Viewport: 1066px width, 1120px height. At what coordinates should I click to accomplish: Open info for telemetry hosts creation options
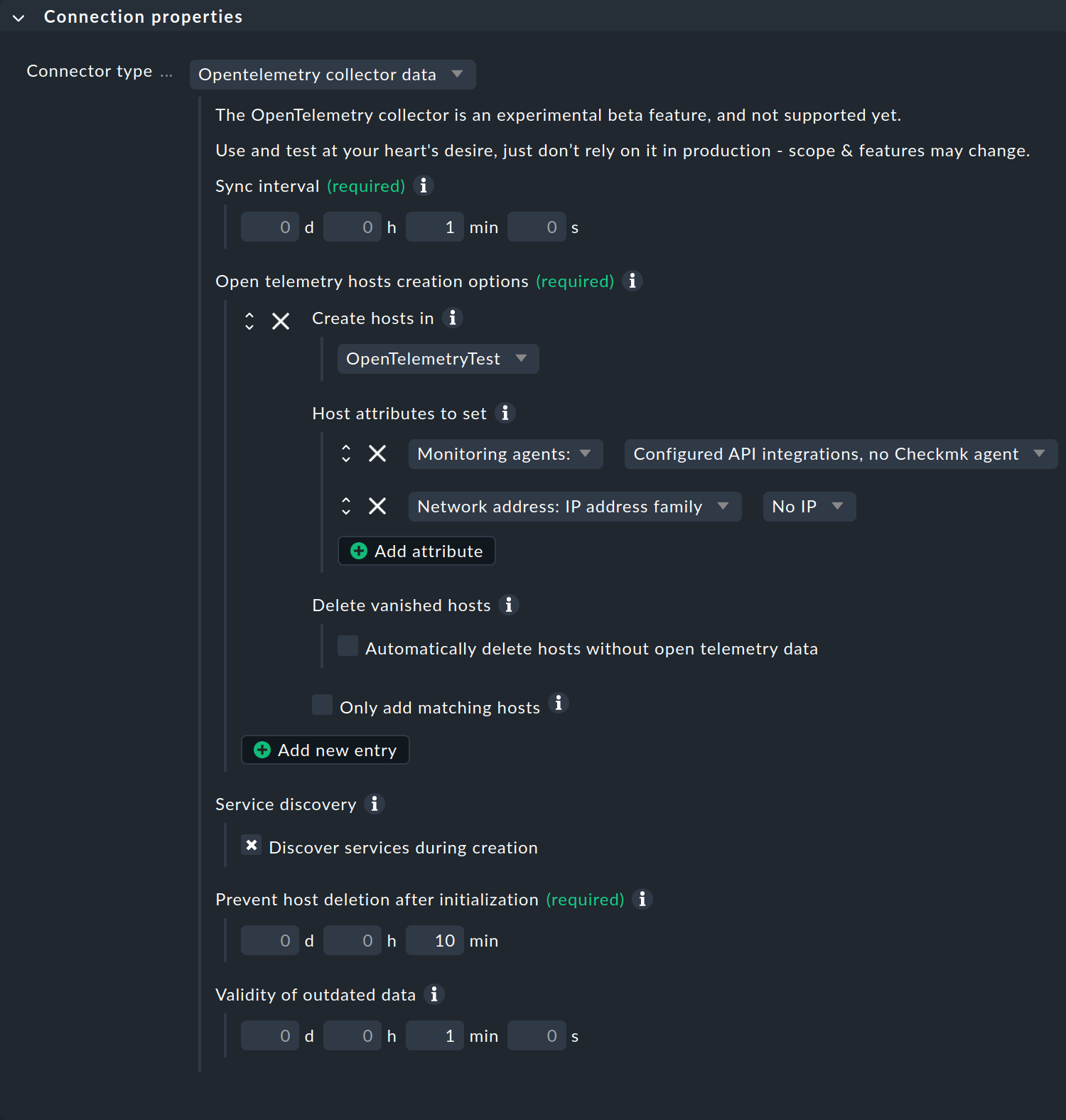tap(632, 281)
